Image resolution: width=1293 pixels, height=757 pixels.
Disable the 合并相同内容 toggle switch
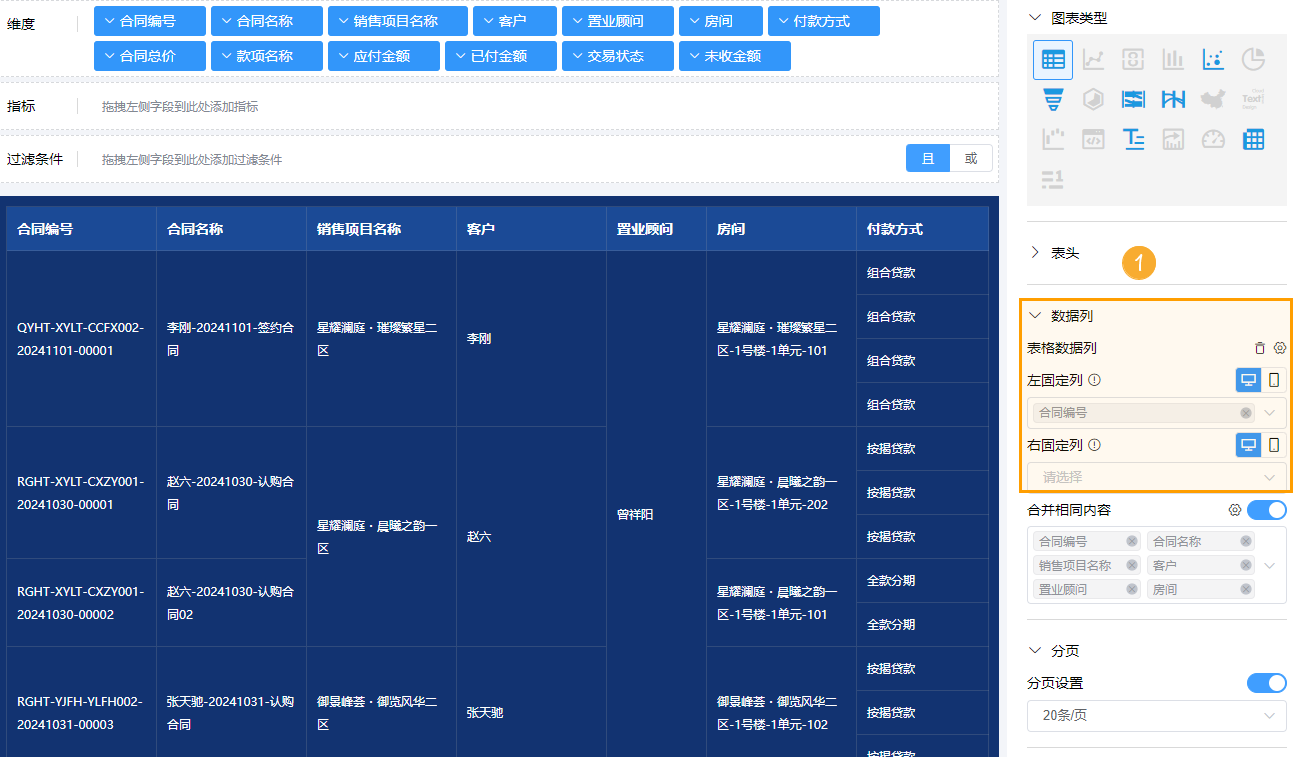(1266, 510)
